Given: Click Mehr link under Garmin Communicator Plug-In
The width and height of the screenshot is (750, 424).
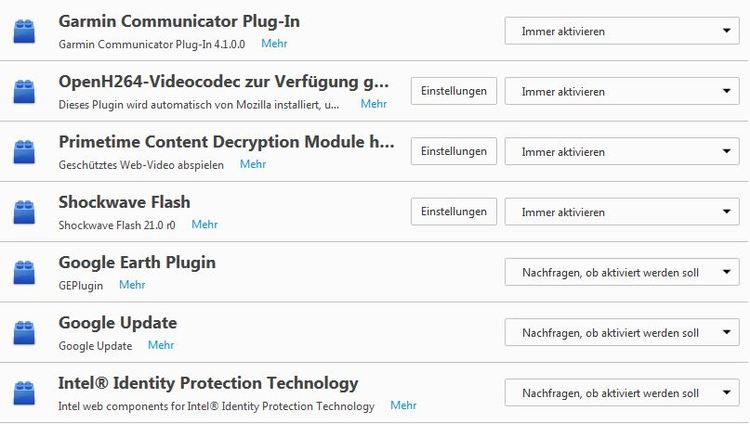Looking at the screenshot, I should (274, 44).
